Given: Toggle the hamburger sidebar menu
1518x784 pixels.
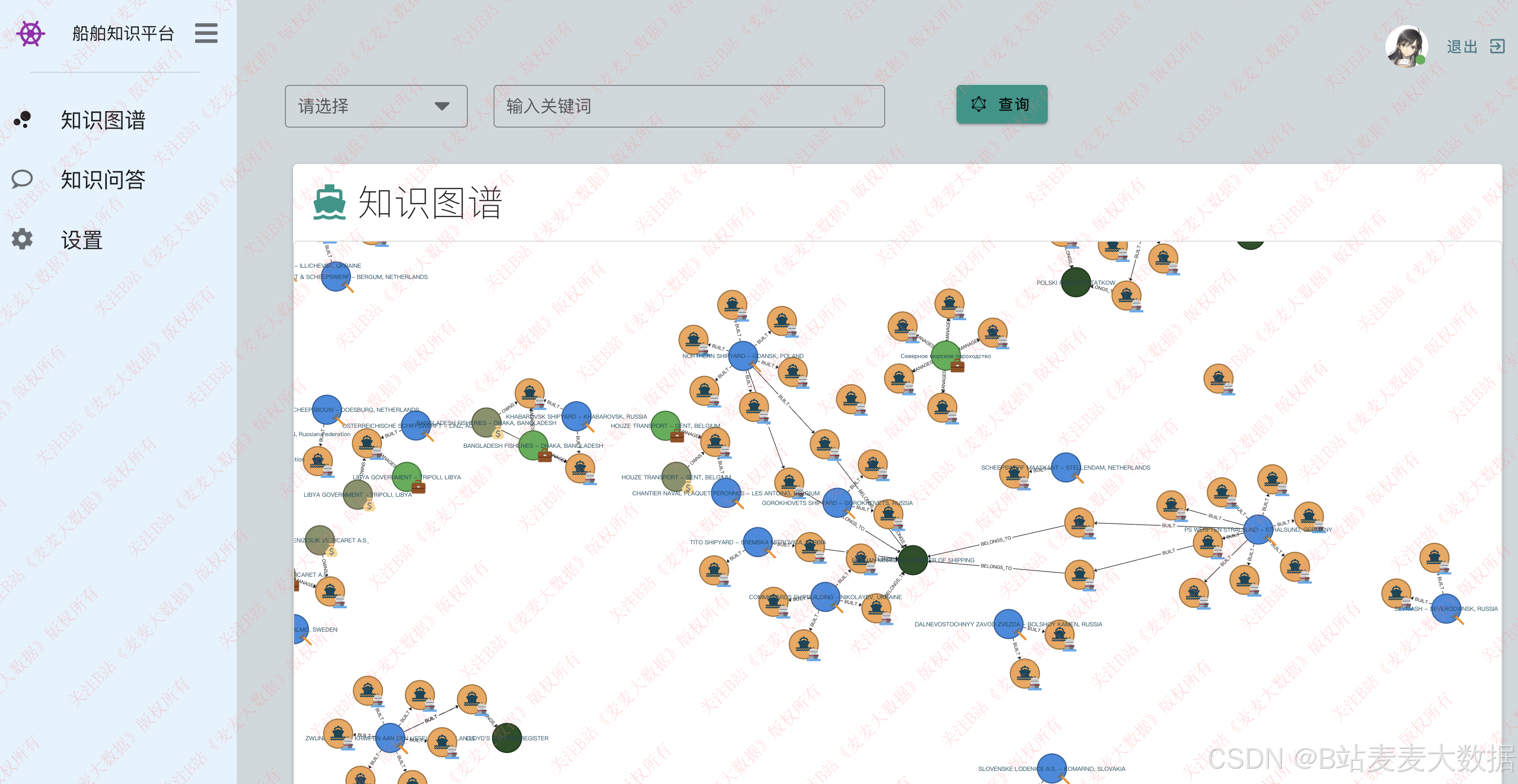Looking at the screenshot, I should pyautogui.click(x=206, y=33).
